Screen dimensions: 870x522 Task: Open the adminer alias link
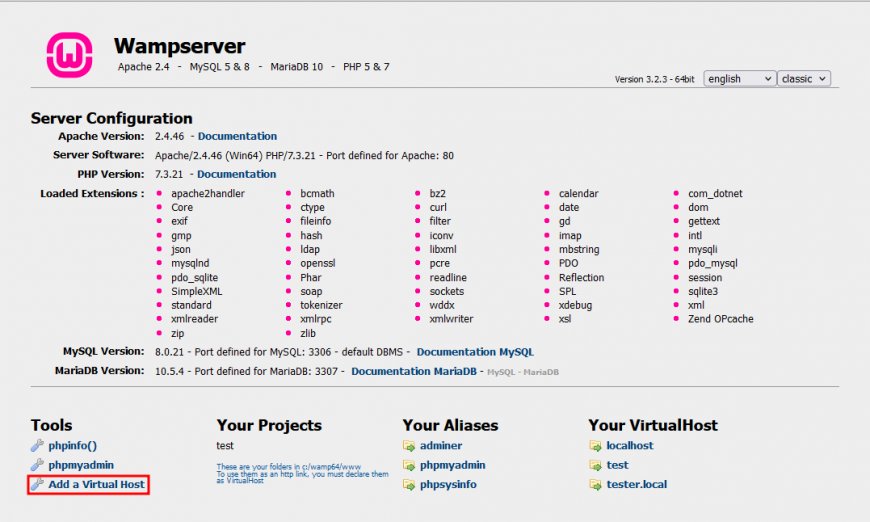[441, 446]
